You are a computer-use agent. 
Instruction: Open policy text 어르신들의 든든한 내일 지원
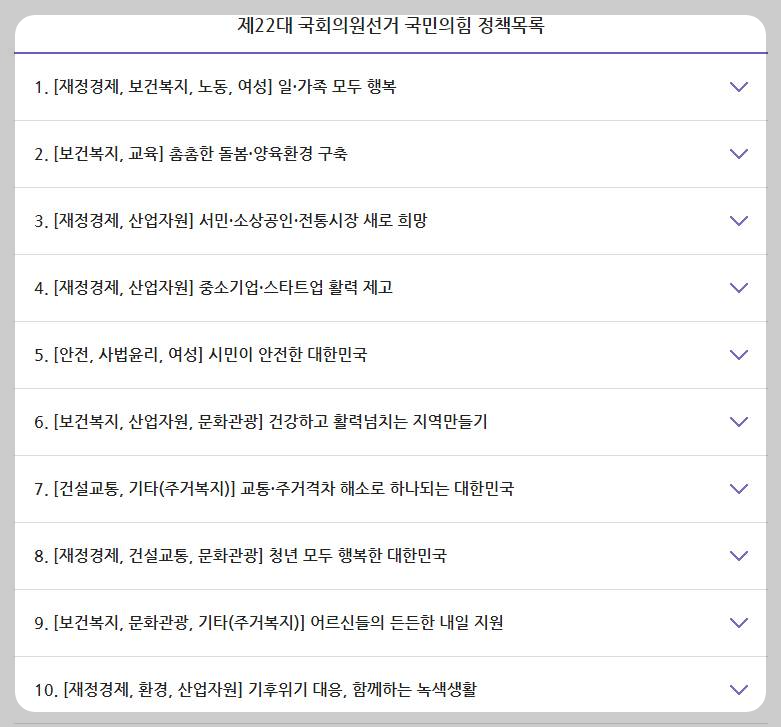pyautogui.click(x=406, y=622)
